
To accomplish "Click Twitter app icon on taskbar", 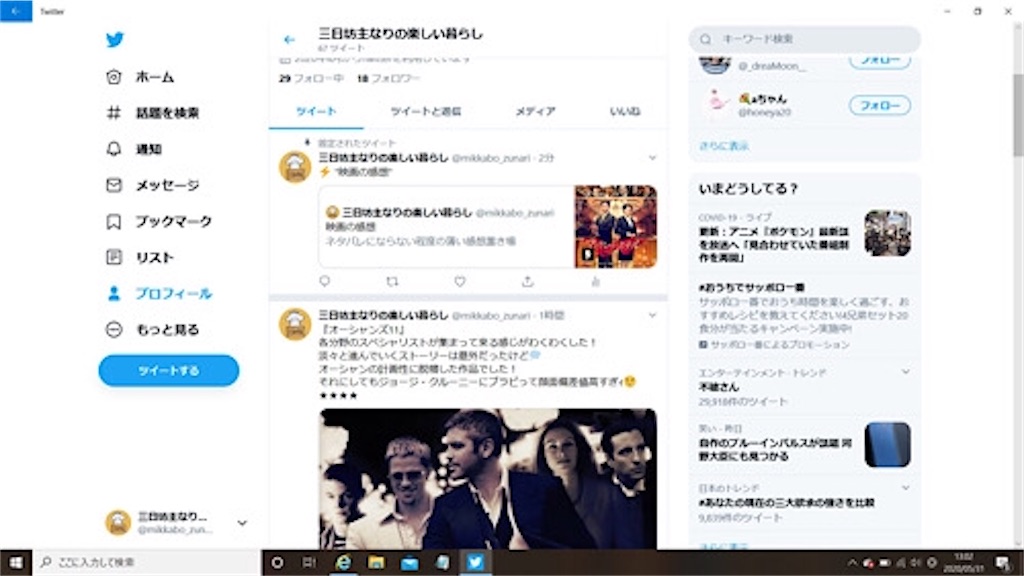I will pyautogui.click(x=475, y=562).
